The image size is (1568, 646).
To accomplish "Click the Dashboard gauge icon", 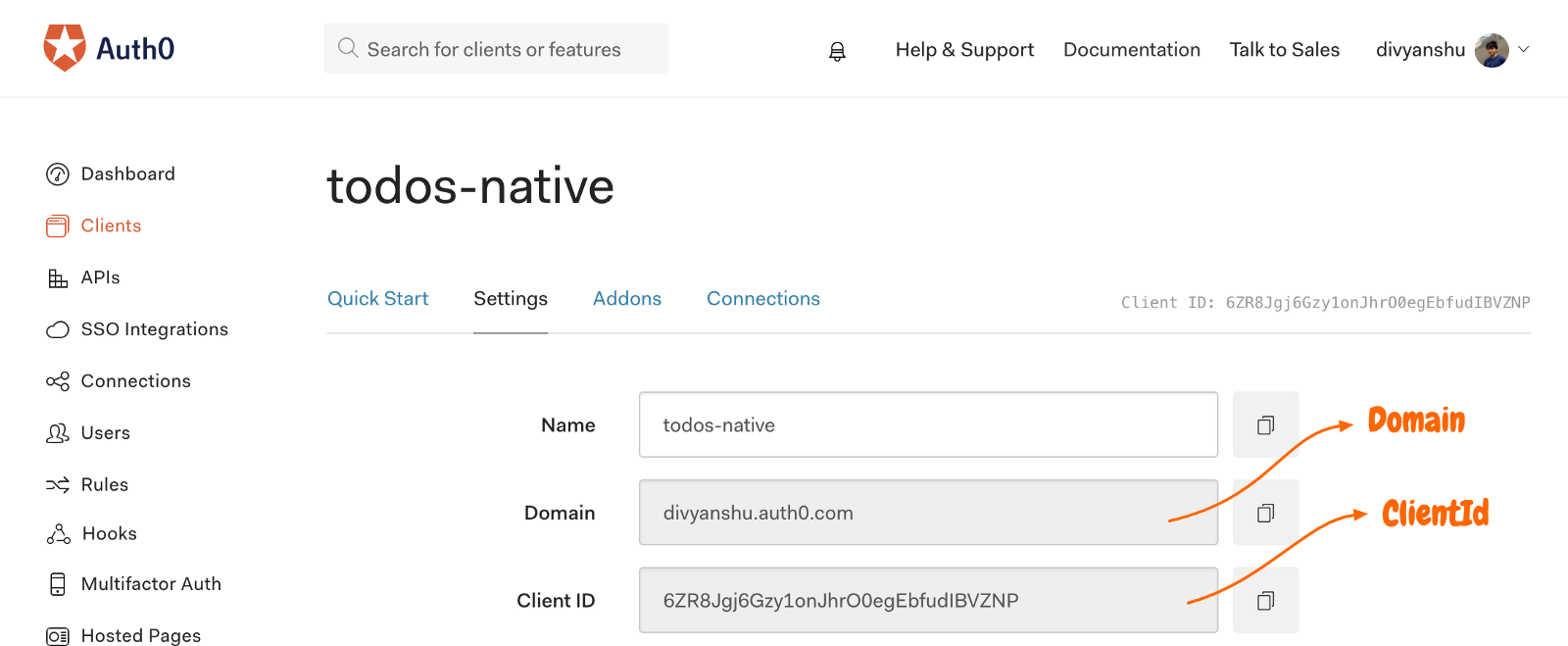I will pos(58,174).
